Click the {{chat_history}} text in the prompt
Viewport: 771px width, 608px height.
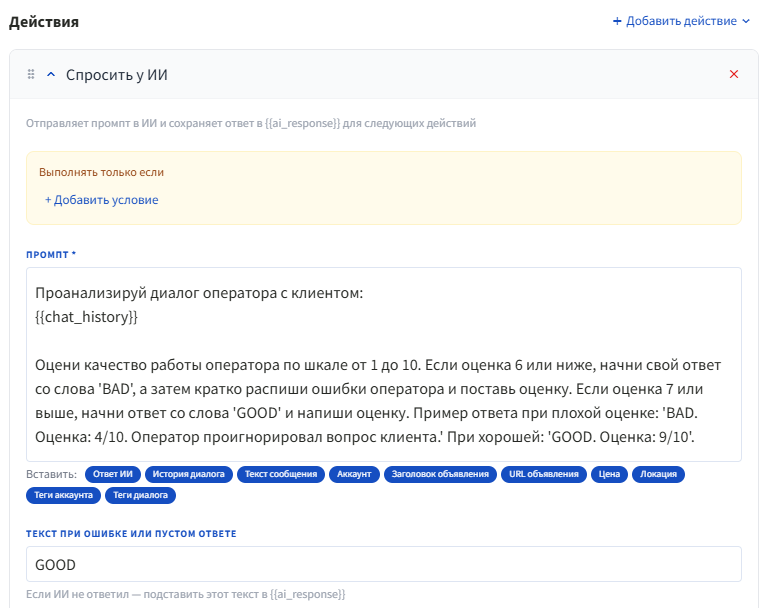point(87,317)
